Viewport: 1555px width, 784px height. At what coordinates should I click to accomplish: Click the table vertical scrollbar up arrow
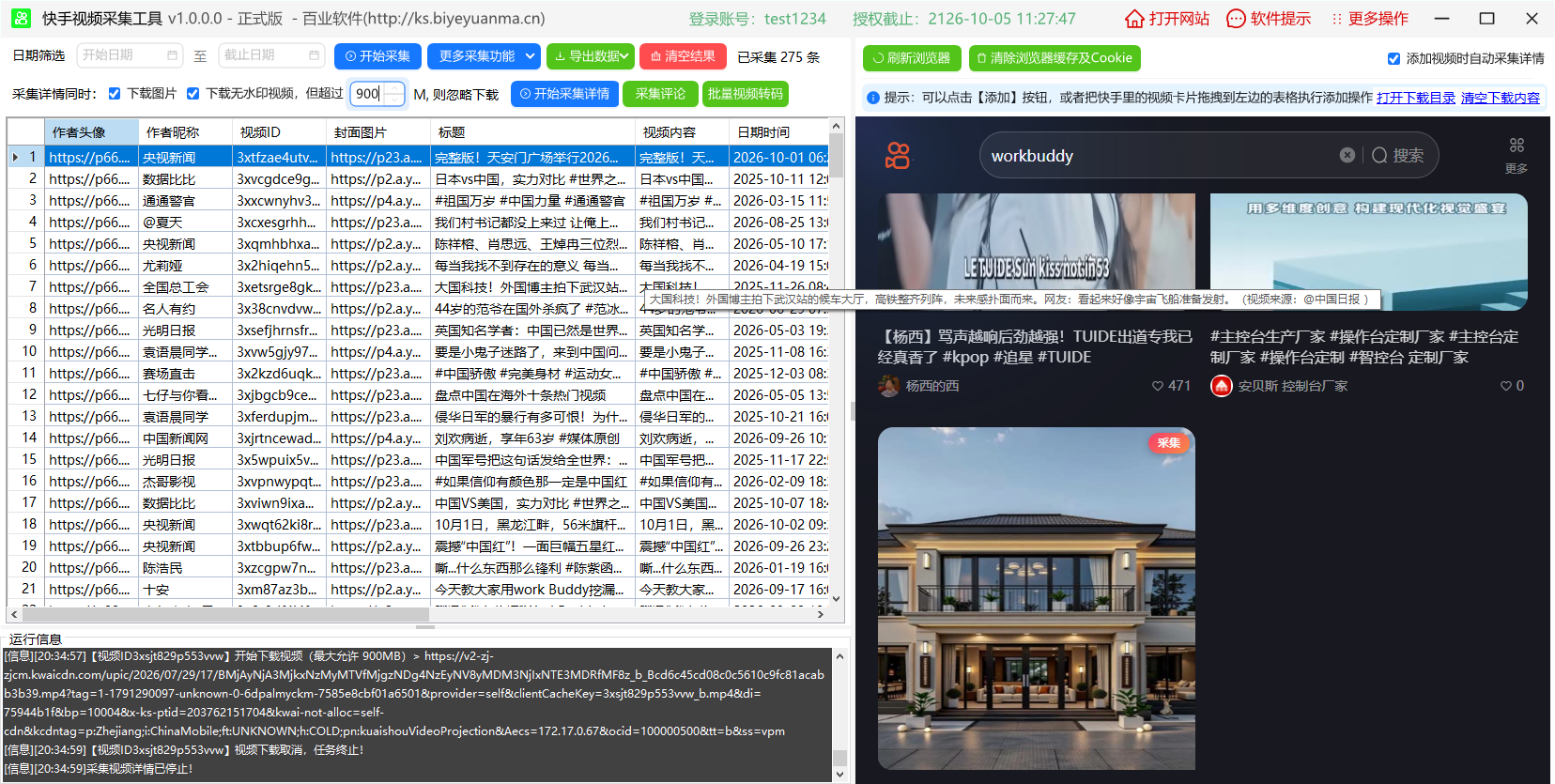tap(836, 126)
